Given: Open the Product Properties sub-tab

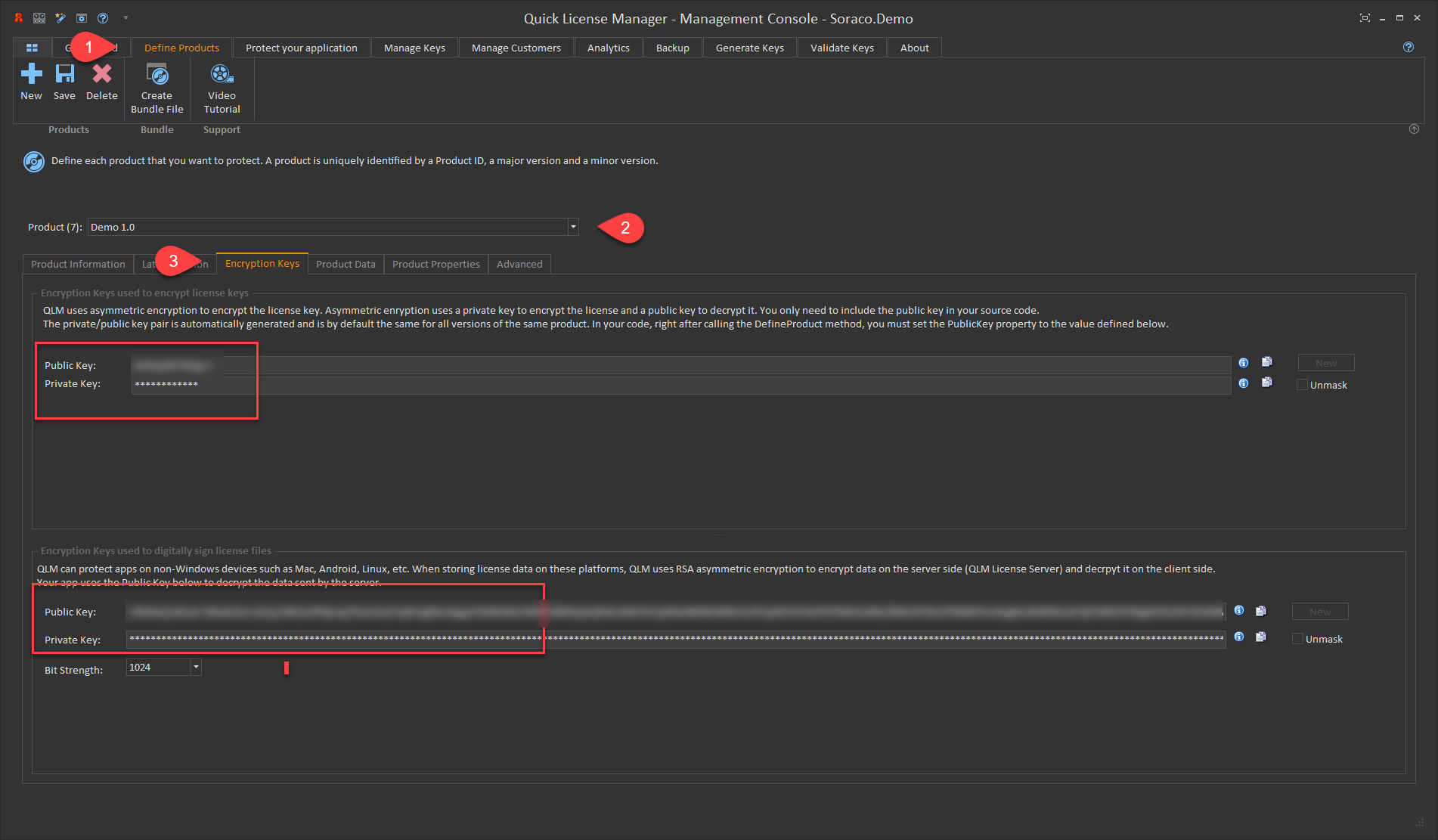Looking at the screenshot, I should pos(436,264).
